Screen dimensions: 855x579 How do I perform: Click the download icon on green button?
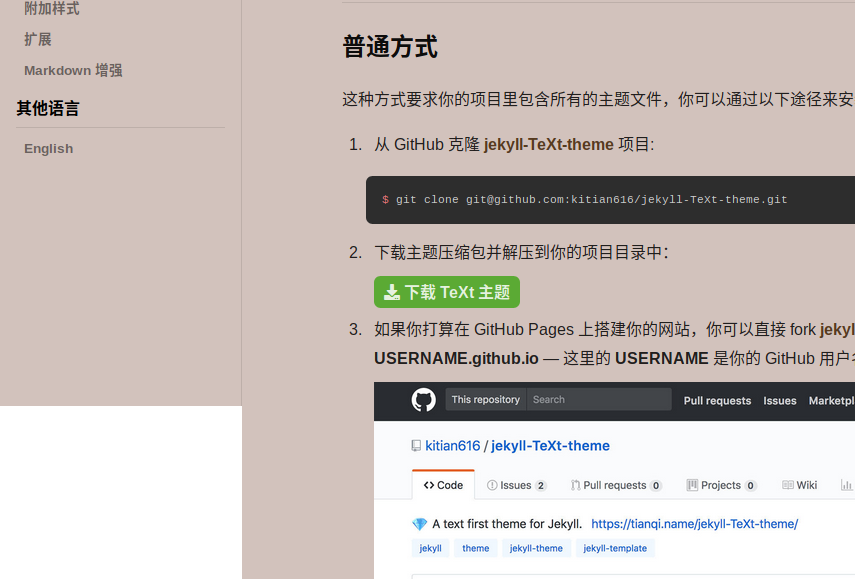tap(392, 293)
